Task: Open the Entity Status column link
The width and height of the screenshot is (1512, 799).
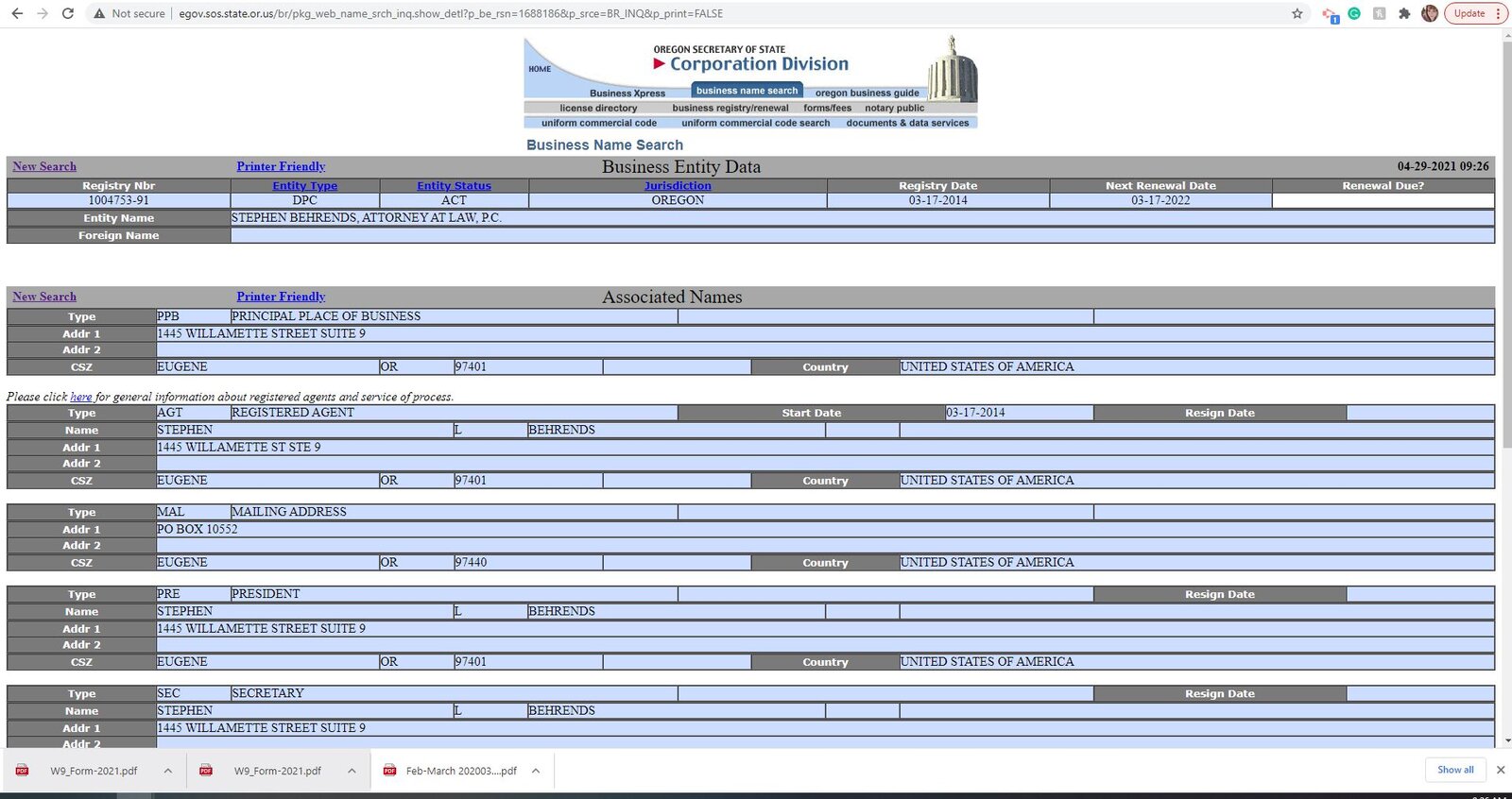Action: pyautogui.click(x=454, y=186)
